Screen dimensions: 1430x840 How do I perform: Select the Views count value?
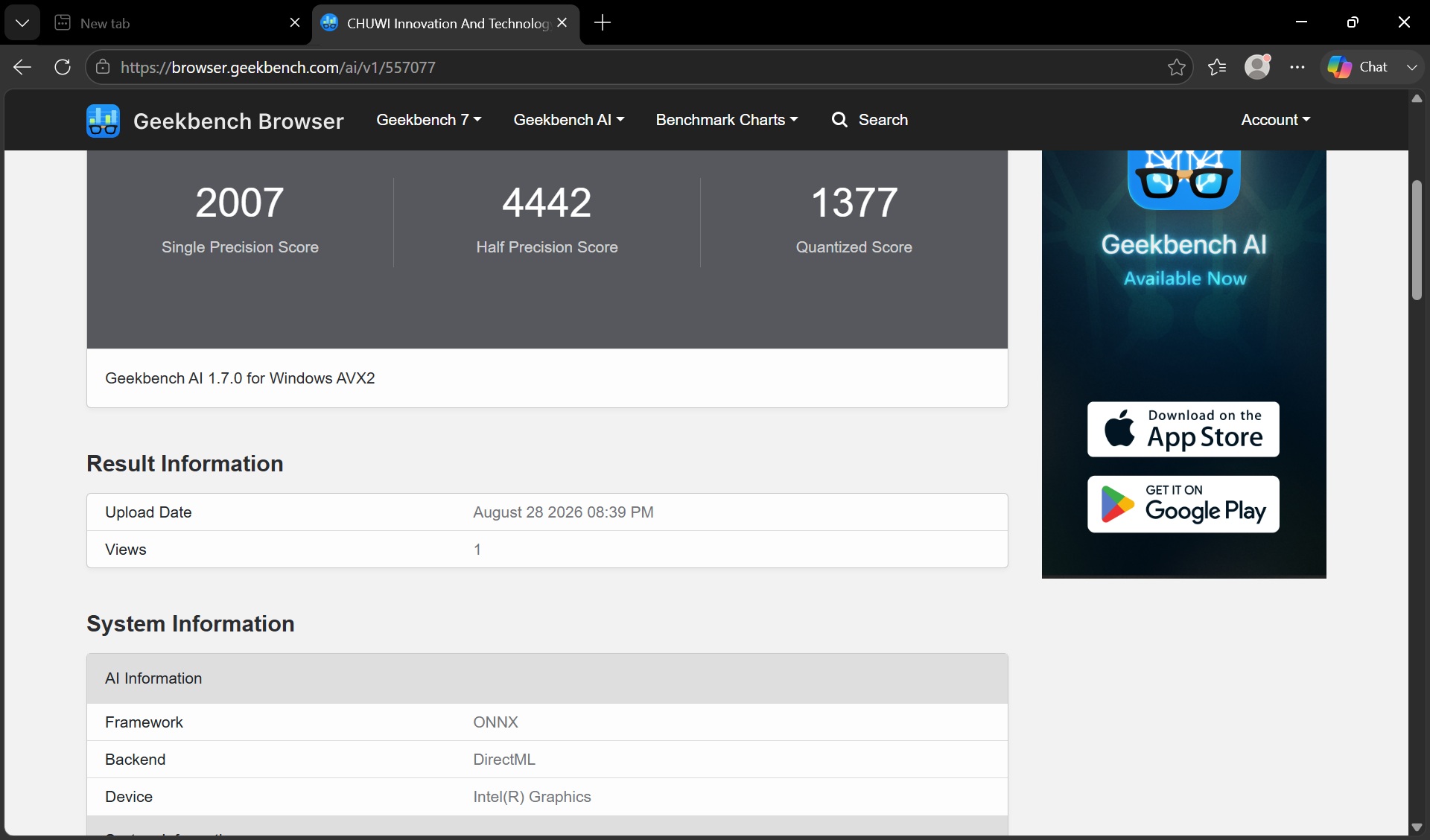[x=477, y=550]
